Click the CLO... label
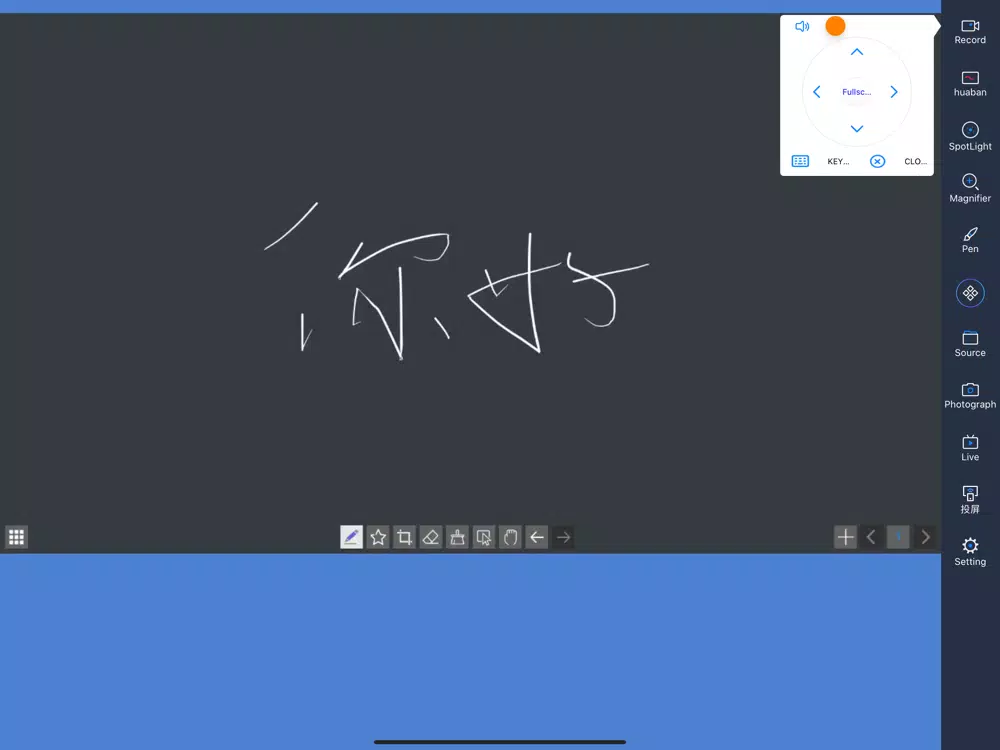Viewport: 1000px width, 750px height. click(915, 161)
